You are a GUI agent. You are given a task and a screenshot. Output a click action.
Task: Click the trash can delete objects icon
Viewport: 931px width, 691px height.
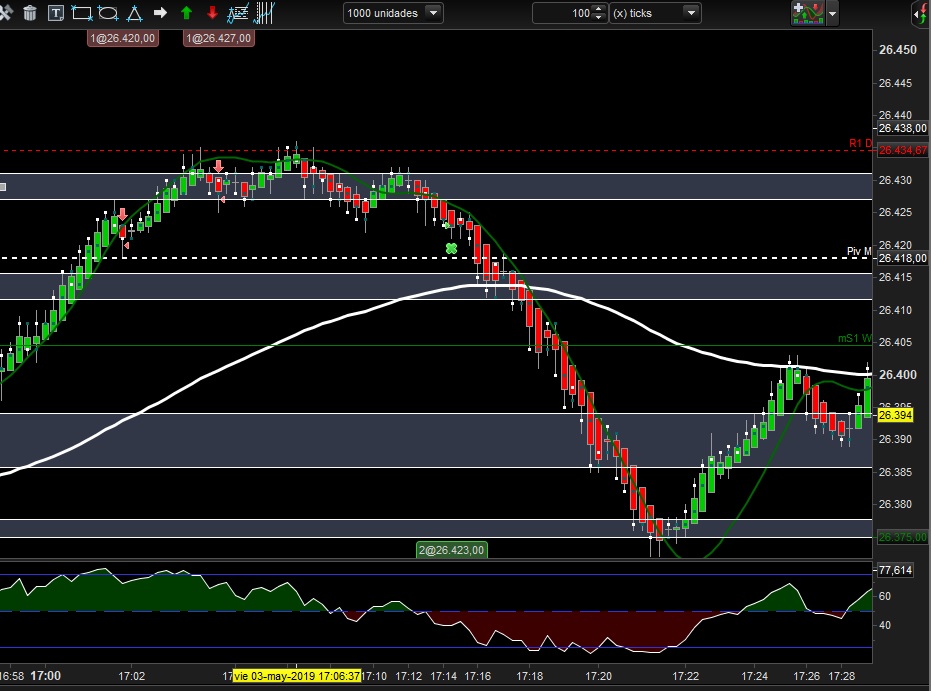click(30, 12)
